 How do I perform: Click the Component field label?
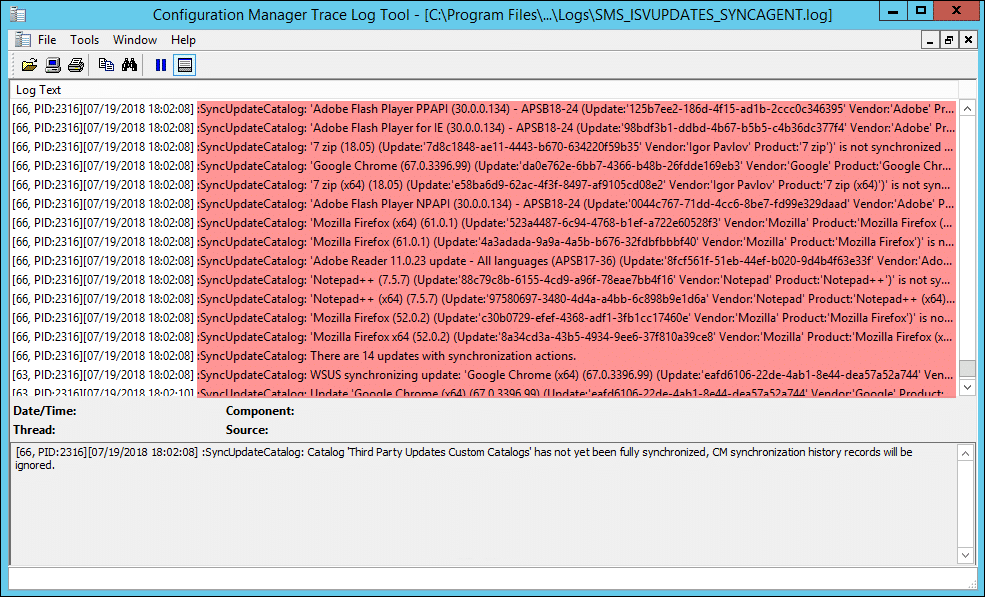pos(260,411)
